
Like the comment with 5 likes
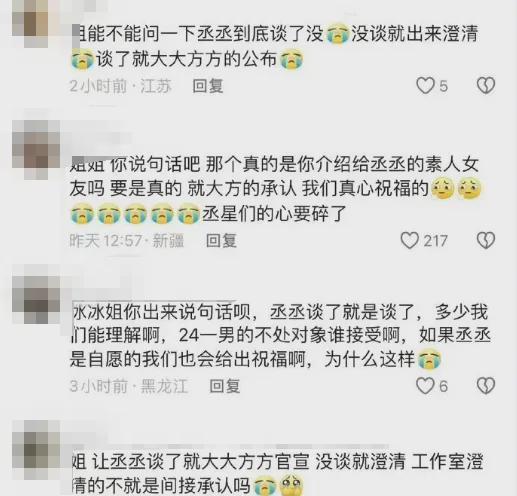click(426, 86)
